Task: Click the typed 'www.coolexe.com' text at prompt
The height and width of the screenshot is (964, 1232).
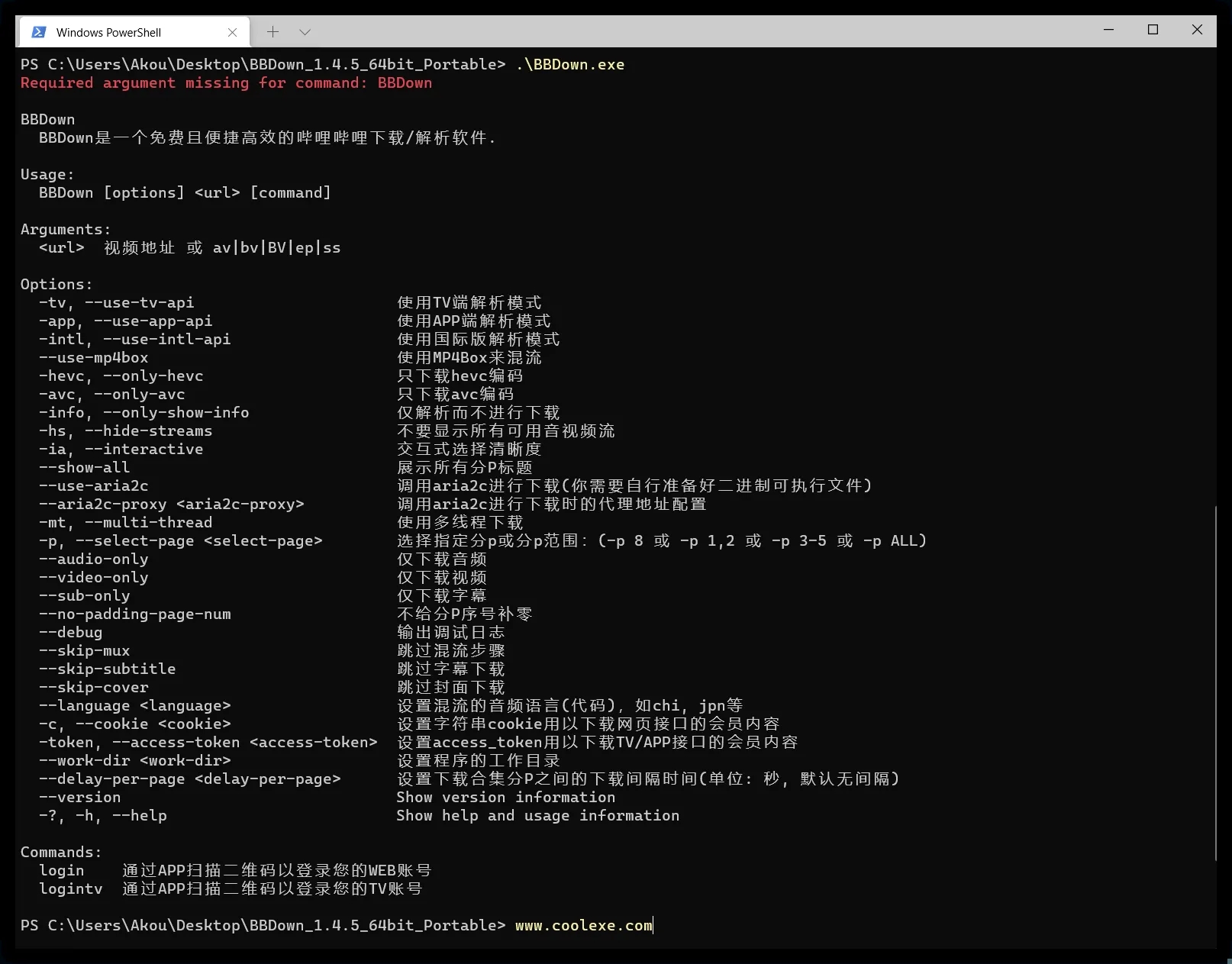Action: pyautogui.click(x=584, y=925)
